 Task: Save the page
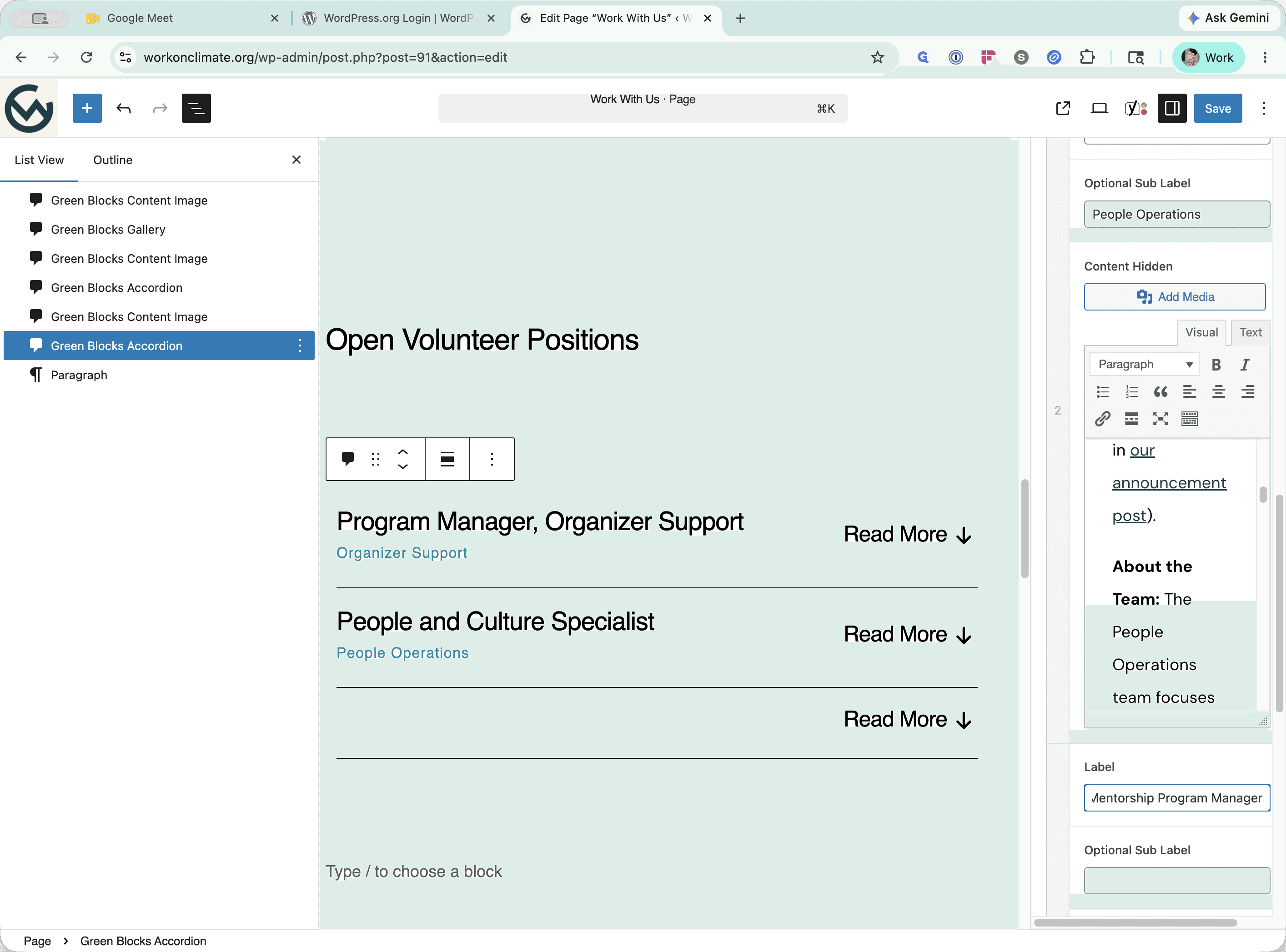1217,108
